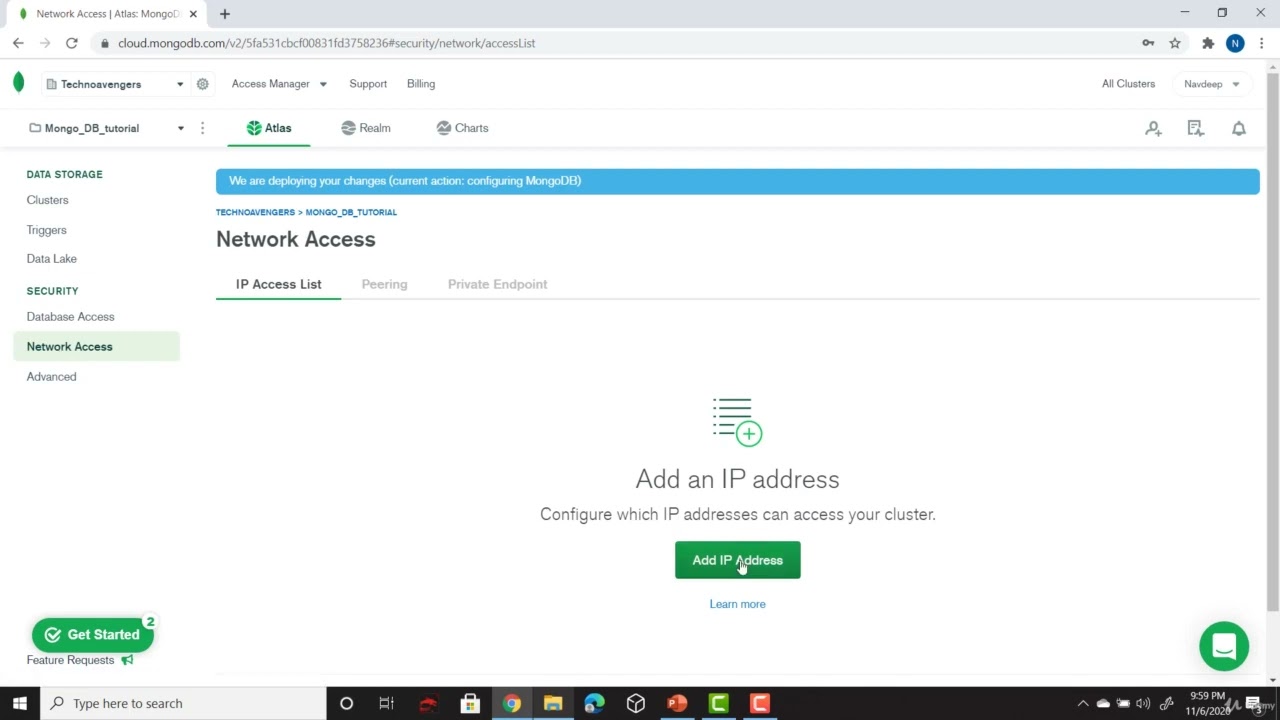This screenshot has height=720, width=1280.
Task: Open File Explorer from the taskbar
Action: [x=553, y=703]
